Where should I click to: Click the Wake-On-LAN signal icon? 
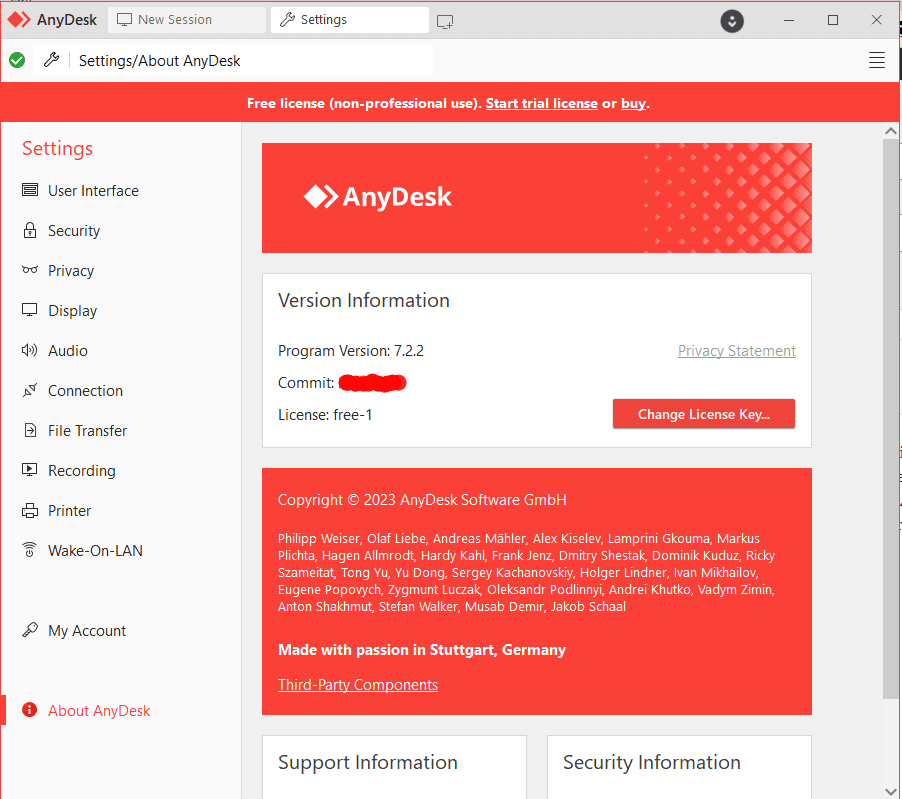(30, 550)
